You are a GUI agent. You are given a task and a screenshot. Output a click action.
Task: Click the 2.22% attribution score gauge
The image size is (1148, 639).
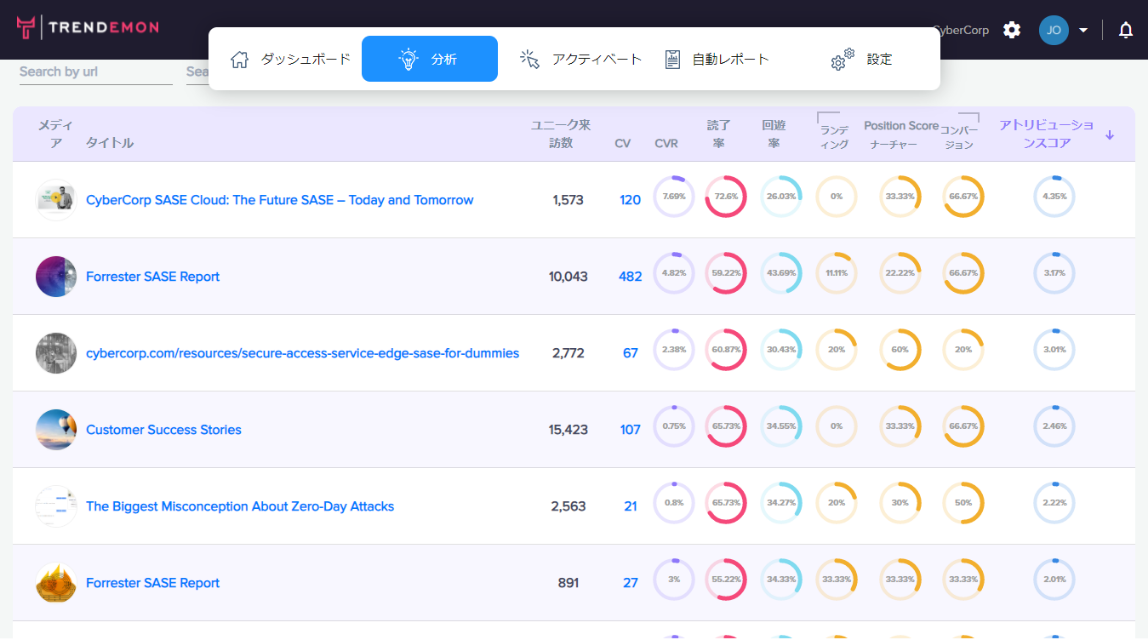click(x=1054, y=503)
